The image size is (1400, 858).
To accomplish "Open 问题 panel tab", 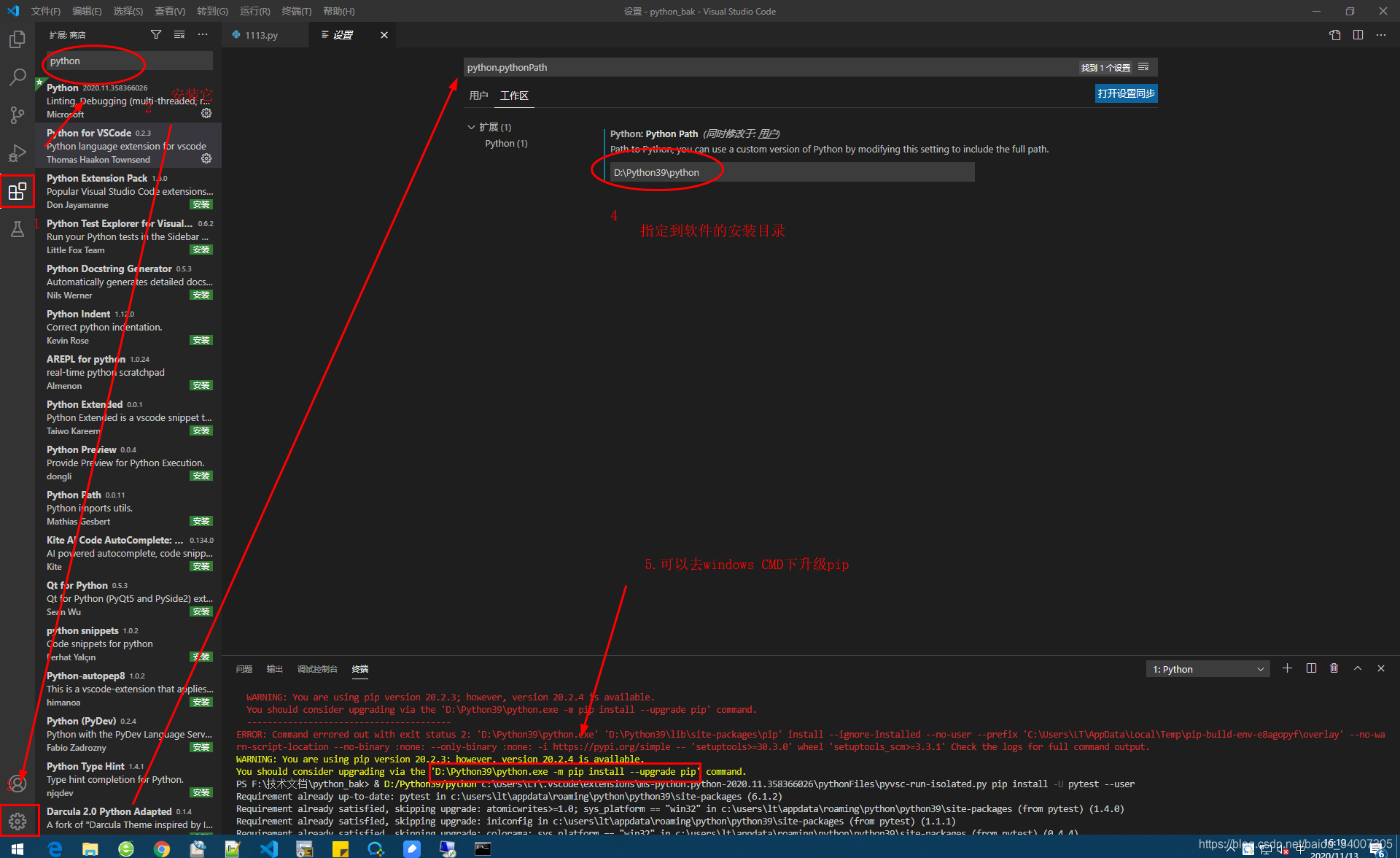I will click(x=244, y=669).
